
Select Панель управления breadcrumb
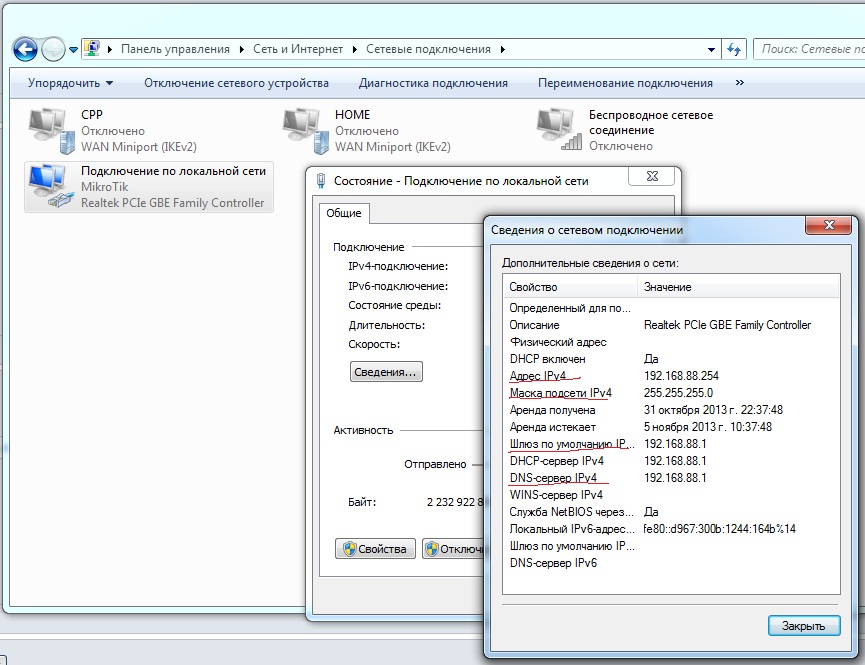[175, 49]
